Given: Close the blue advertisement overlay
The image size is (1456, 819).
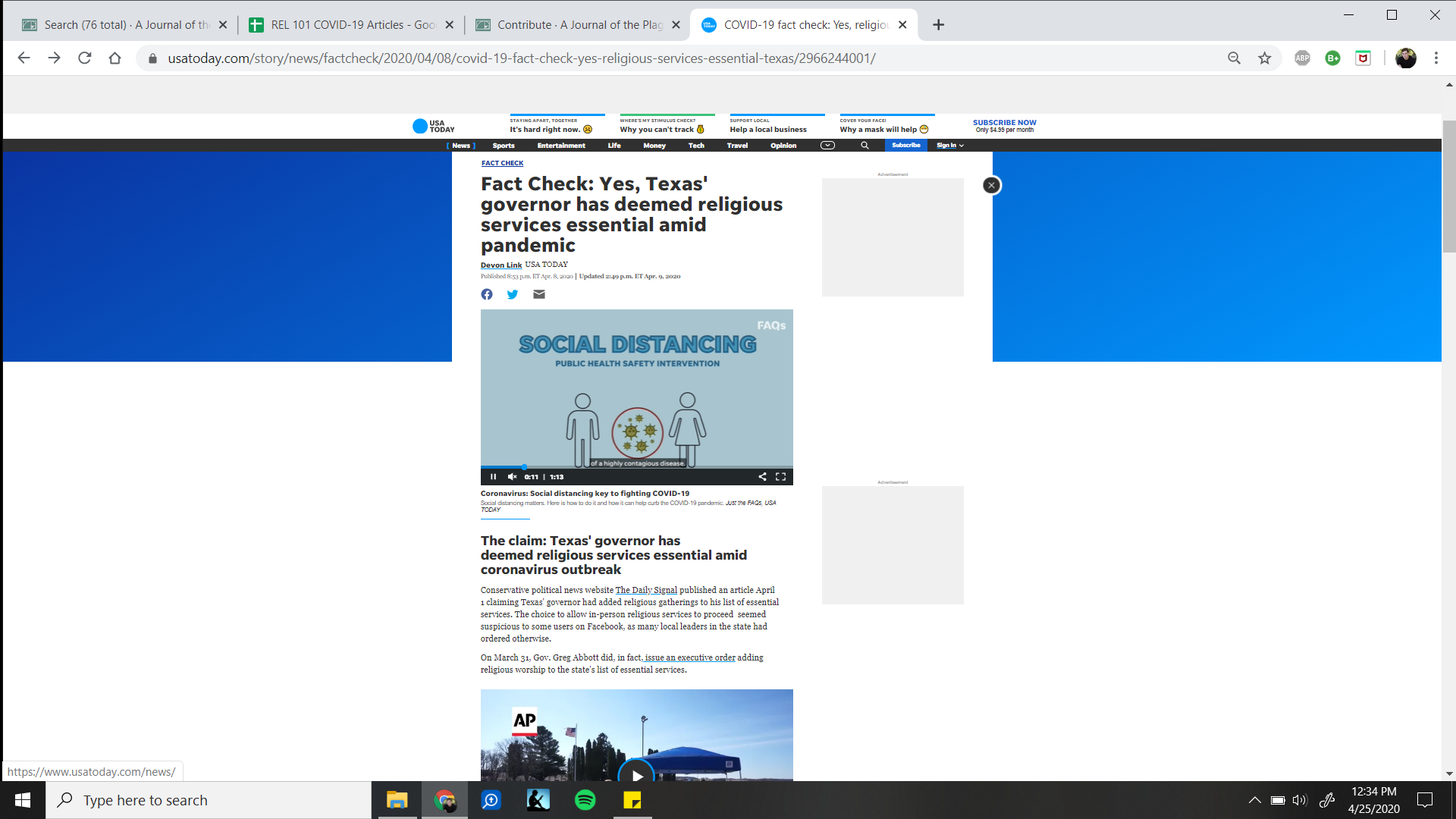Looking at the screenshot, I should click(991, 185).
